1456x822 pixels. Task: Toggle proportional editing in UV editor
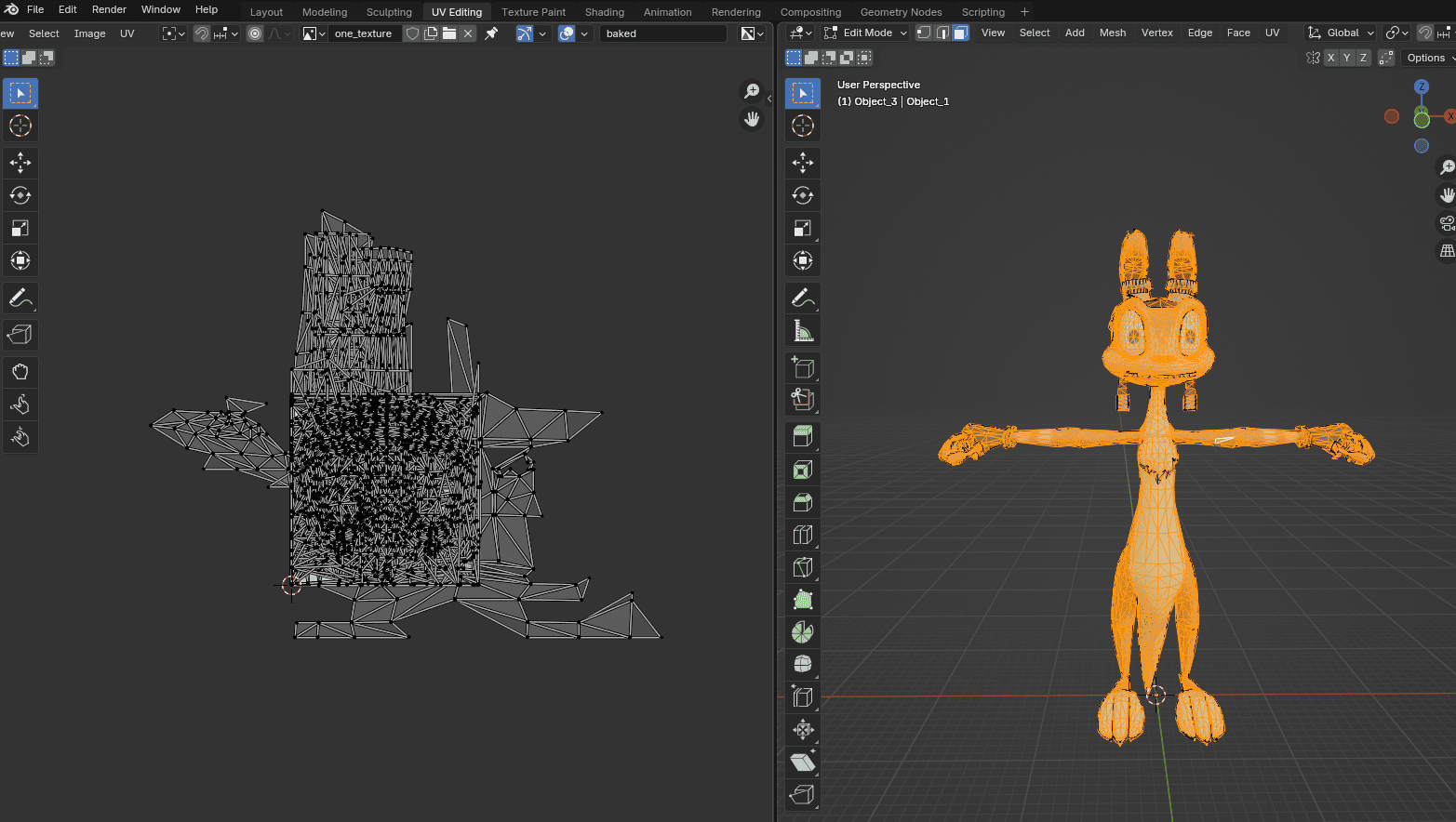(x=255, y=33)
